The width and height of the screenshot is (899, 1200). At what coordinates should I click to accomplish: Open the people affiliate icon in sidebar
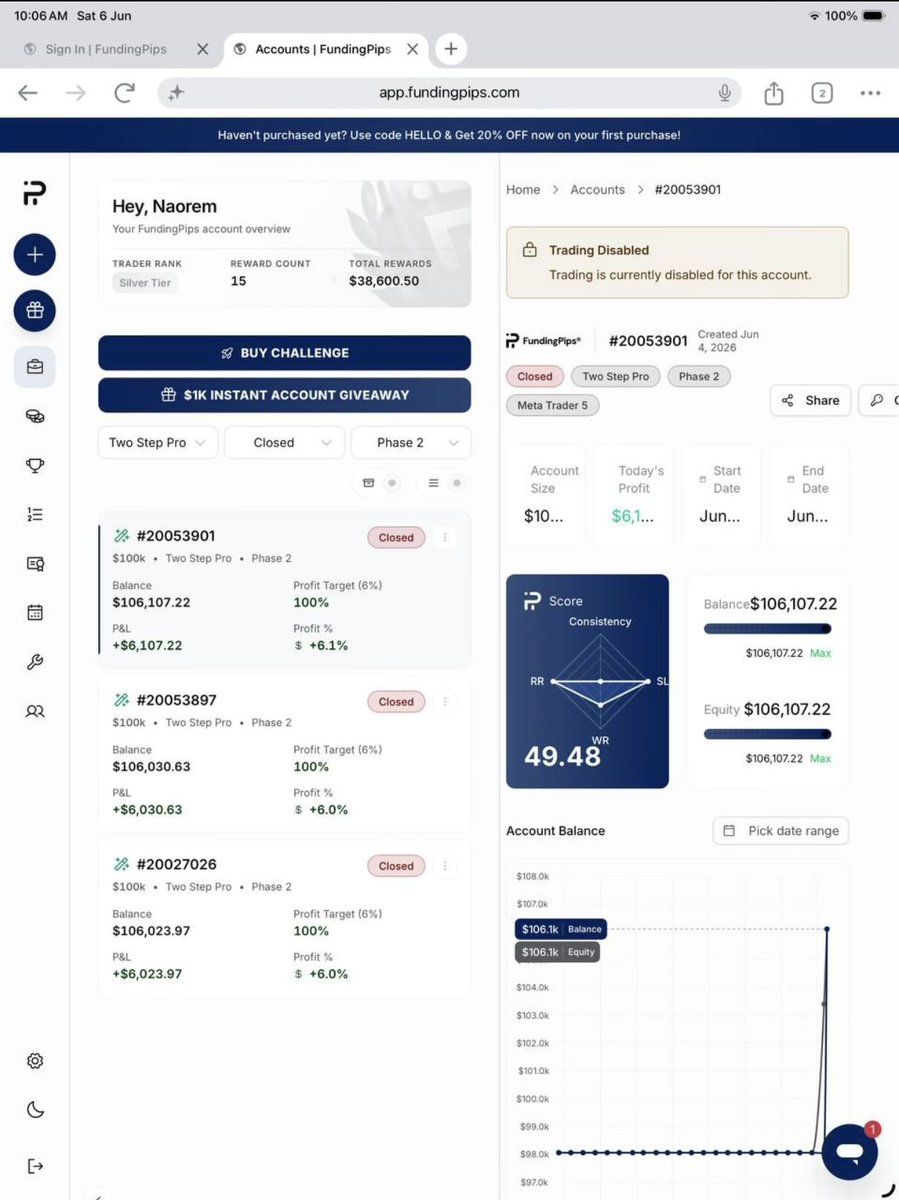tap(35, 711)
